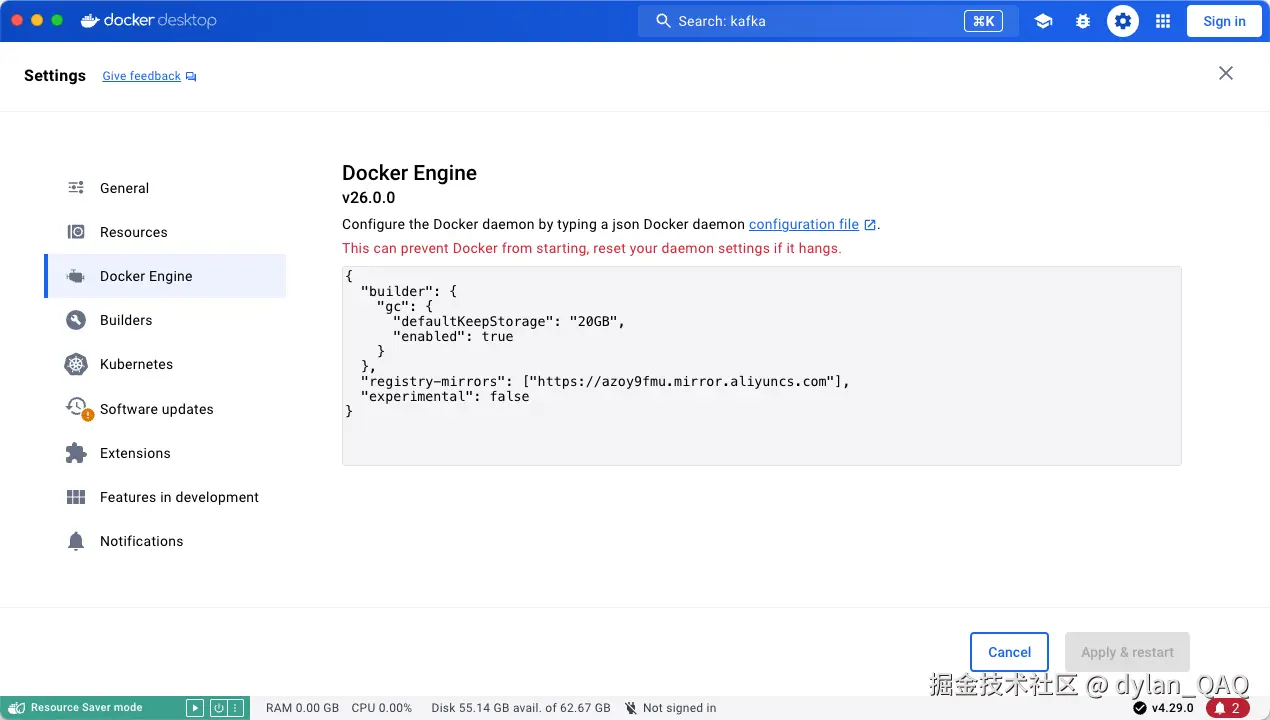Click the Apply & restart button

pos(1127,652)
